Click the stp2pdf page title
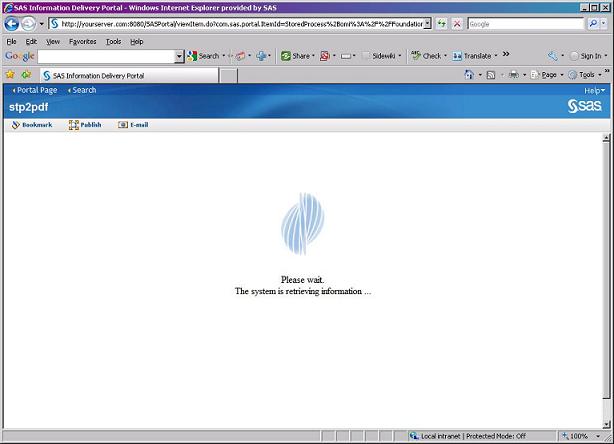 coord(29,107)
